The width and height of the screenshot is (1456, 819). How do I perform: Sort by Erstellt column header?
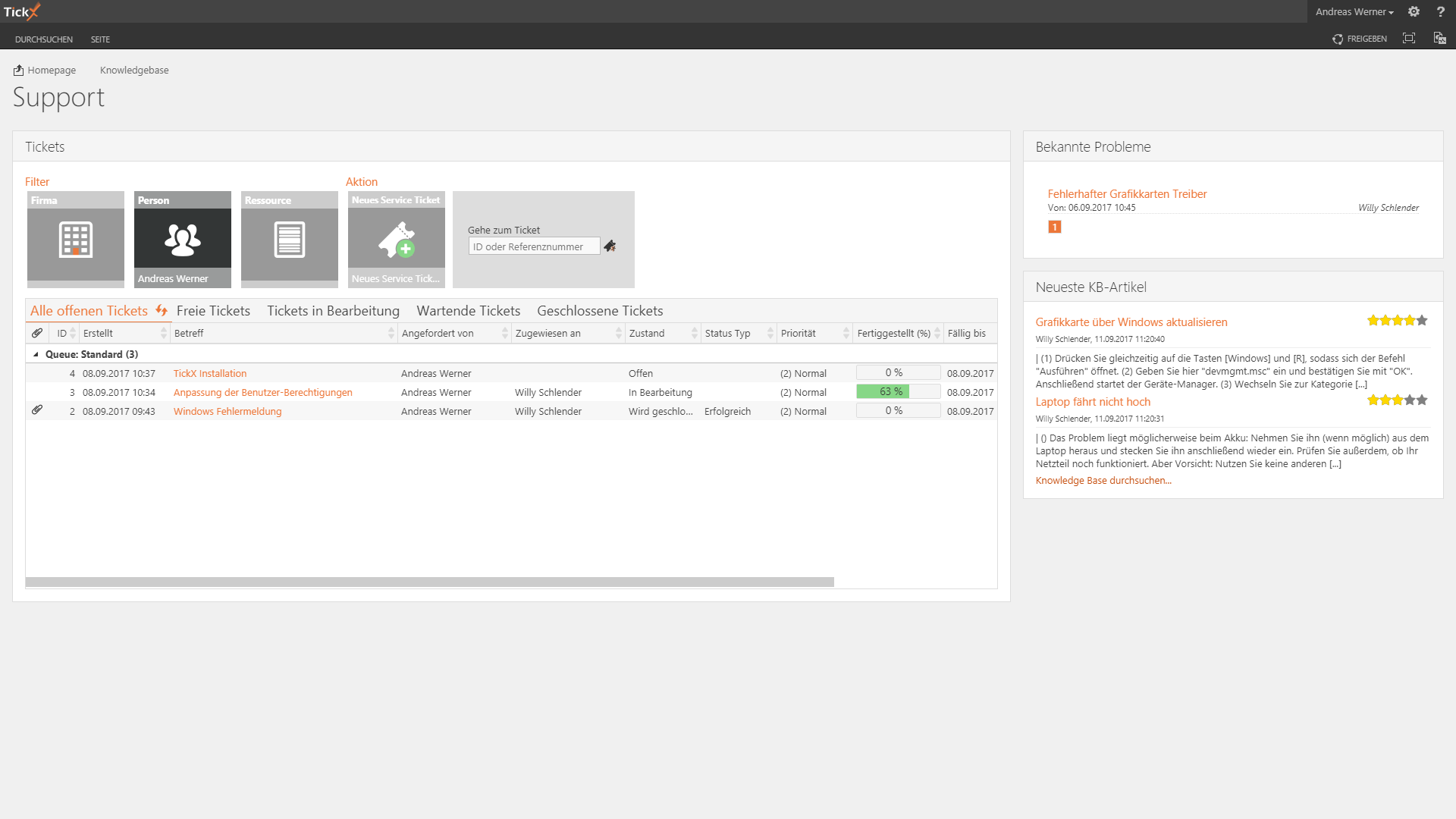tap(124, 333)
